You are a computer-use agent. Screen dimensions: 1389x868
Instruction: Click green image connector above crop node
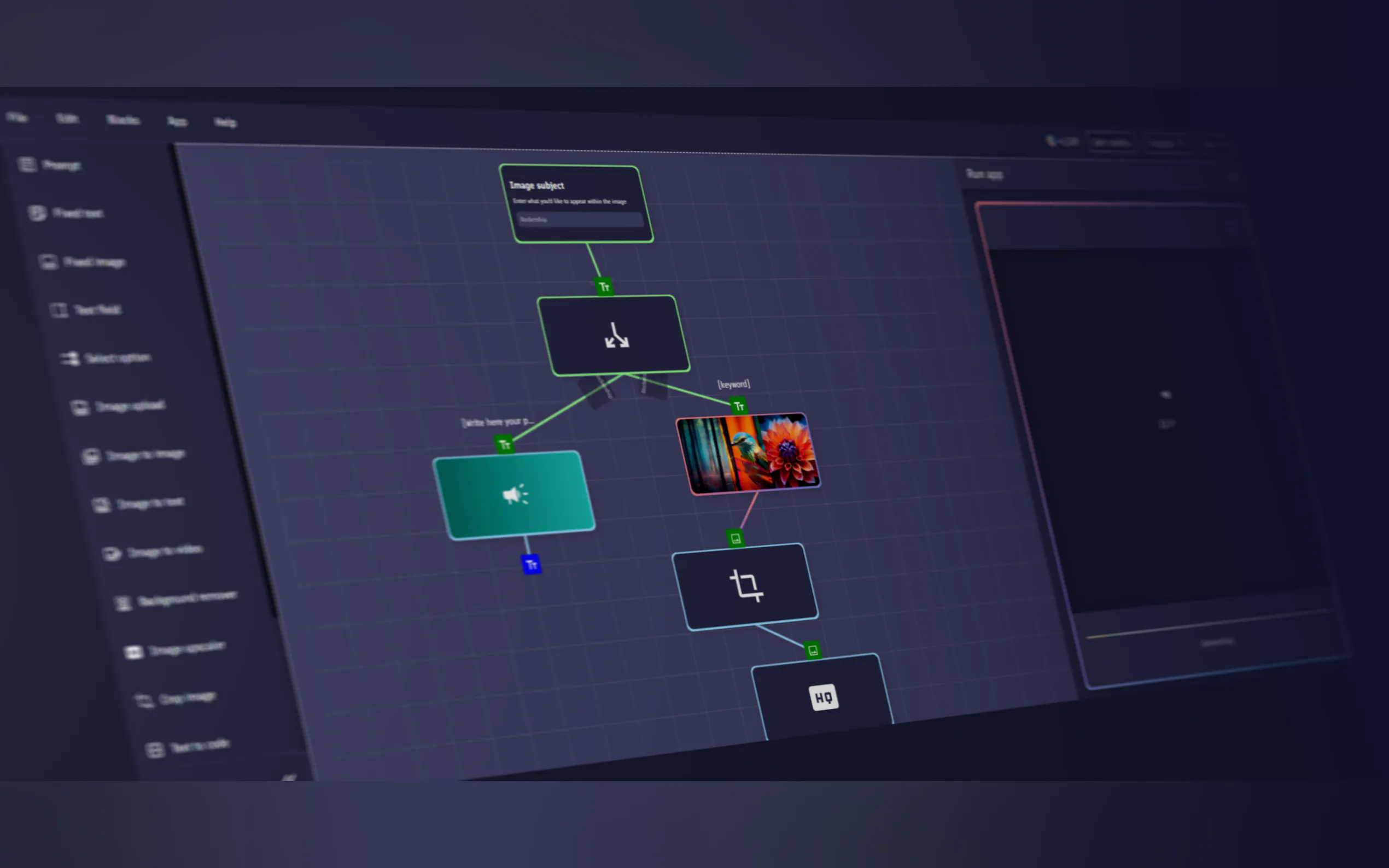coord(735,538)
